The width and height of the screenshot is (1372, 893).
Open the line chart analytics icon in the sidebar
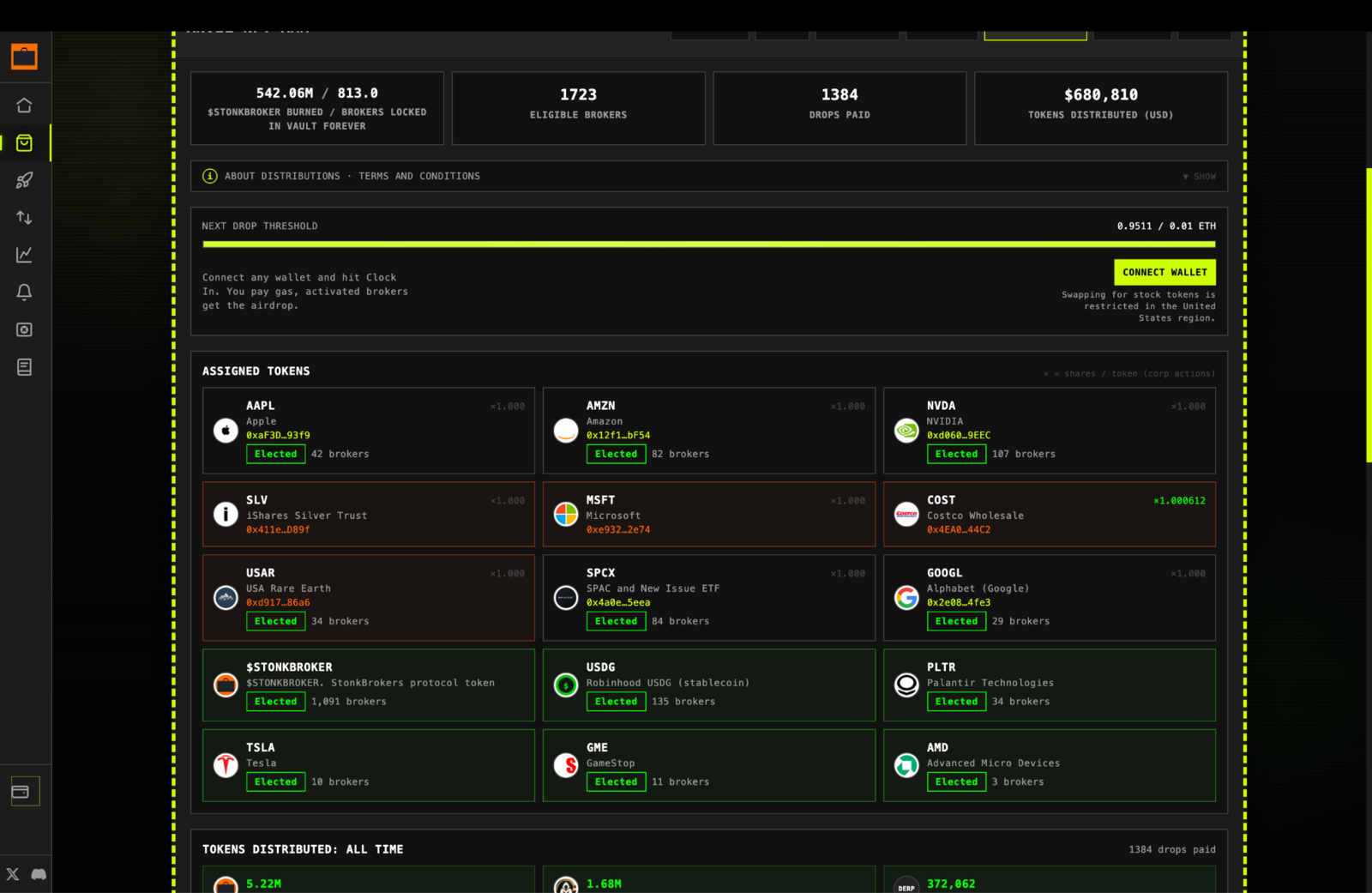24,255
